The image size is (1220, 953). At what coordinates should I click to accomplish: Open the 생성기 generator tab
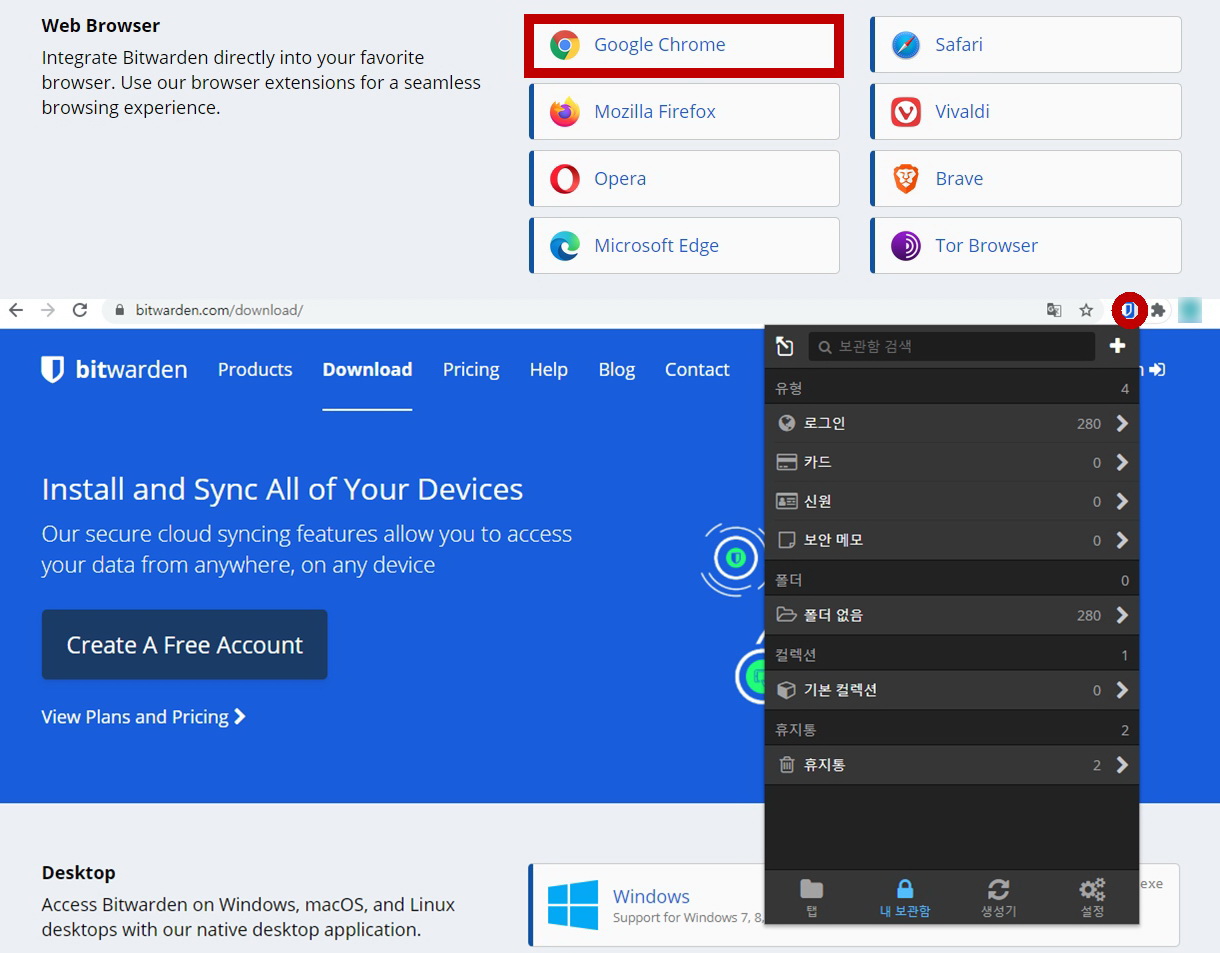tap(998, 897)
